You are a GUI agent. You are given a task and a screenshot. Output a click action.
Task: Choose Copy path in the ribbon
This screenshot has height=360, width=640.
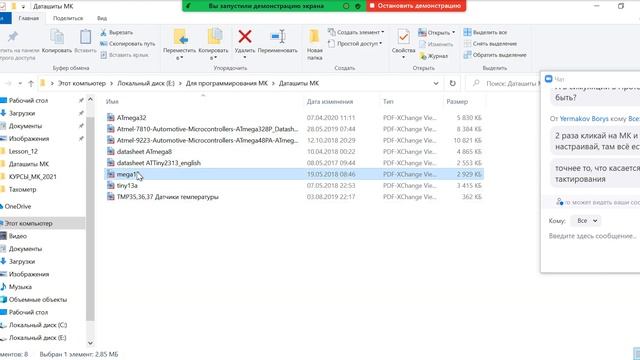[x=128, y=44]
